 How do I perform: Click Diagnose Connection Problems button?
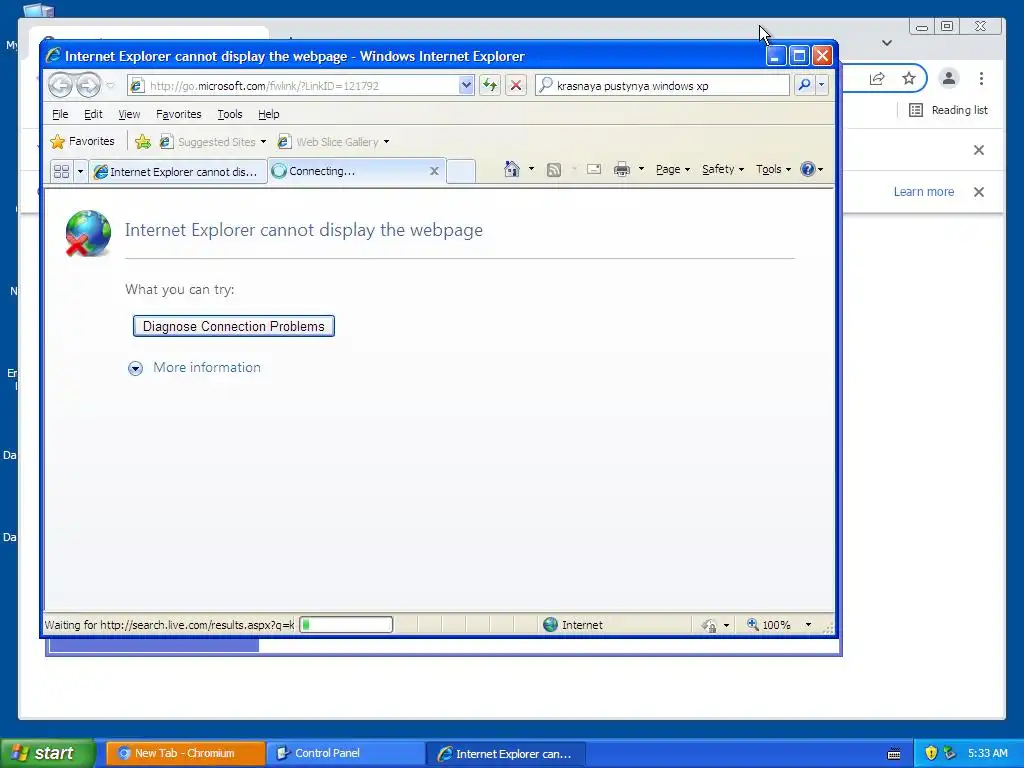tap(234, 326)
